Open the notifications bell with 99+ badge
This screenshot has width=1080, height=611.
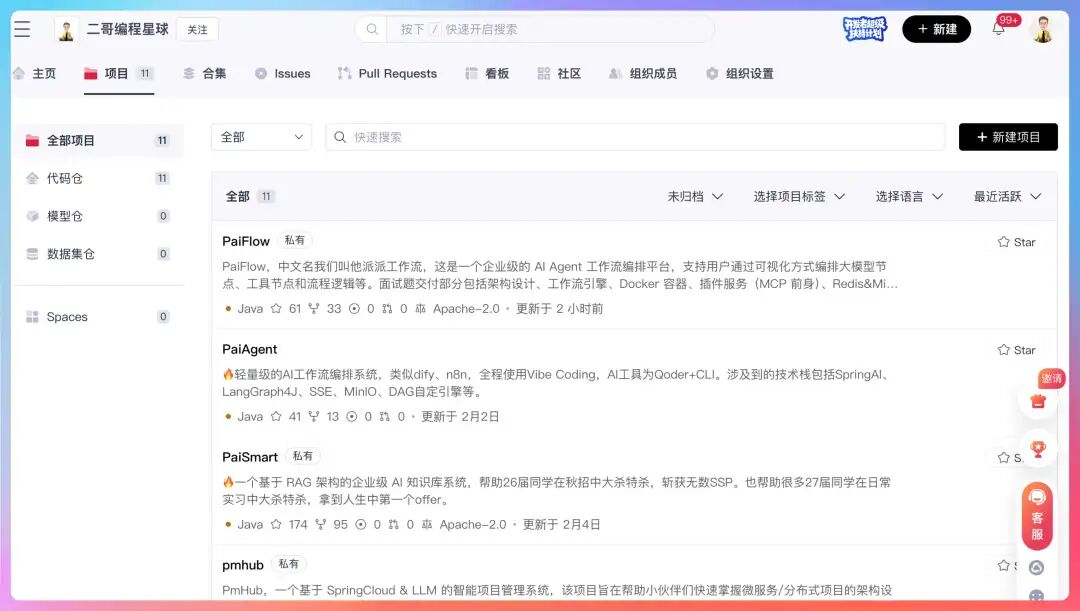point(1000,28)
